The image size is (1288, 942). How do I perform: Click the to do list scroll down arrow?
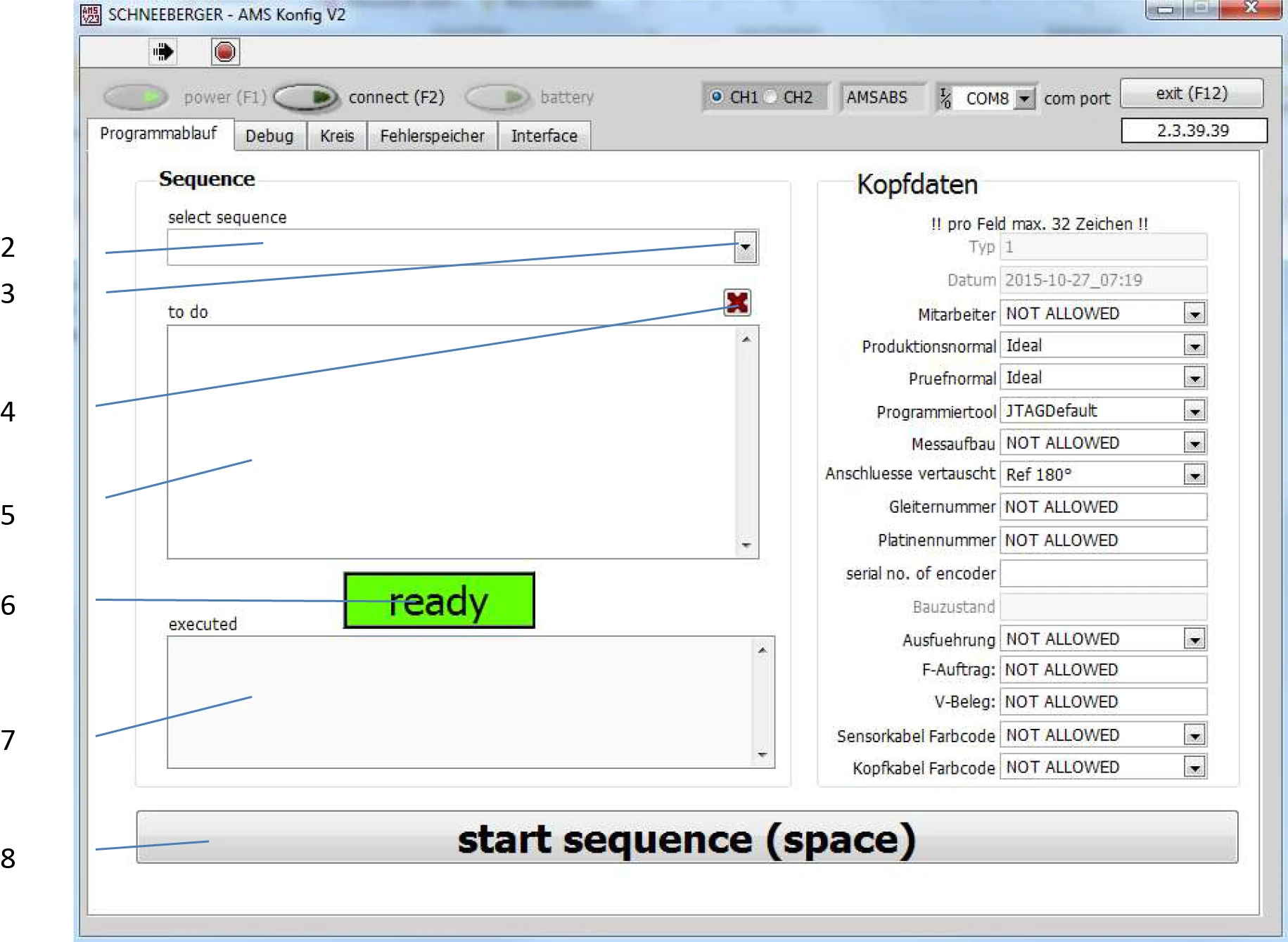click(746, 545)
